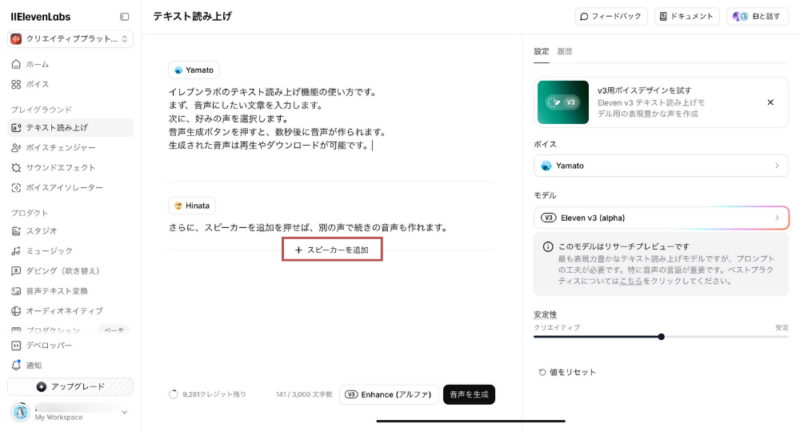800x432 pixels.
Task: Close the v3 voice design banner
Action: pyautogui.click(x=770, y=102)
